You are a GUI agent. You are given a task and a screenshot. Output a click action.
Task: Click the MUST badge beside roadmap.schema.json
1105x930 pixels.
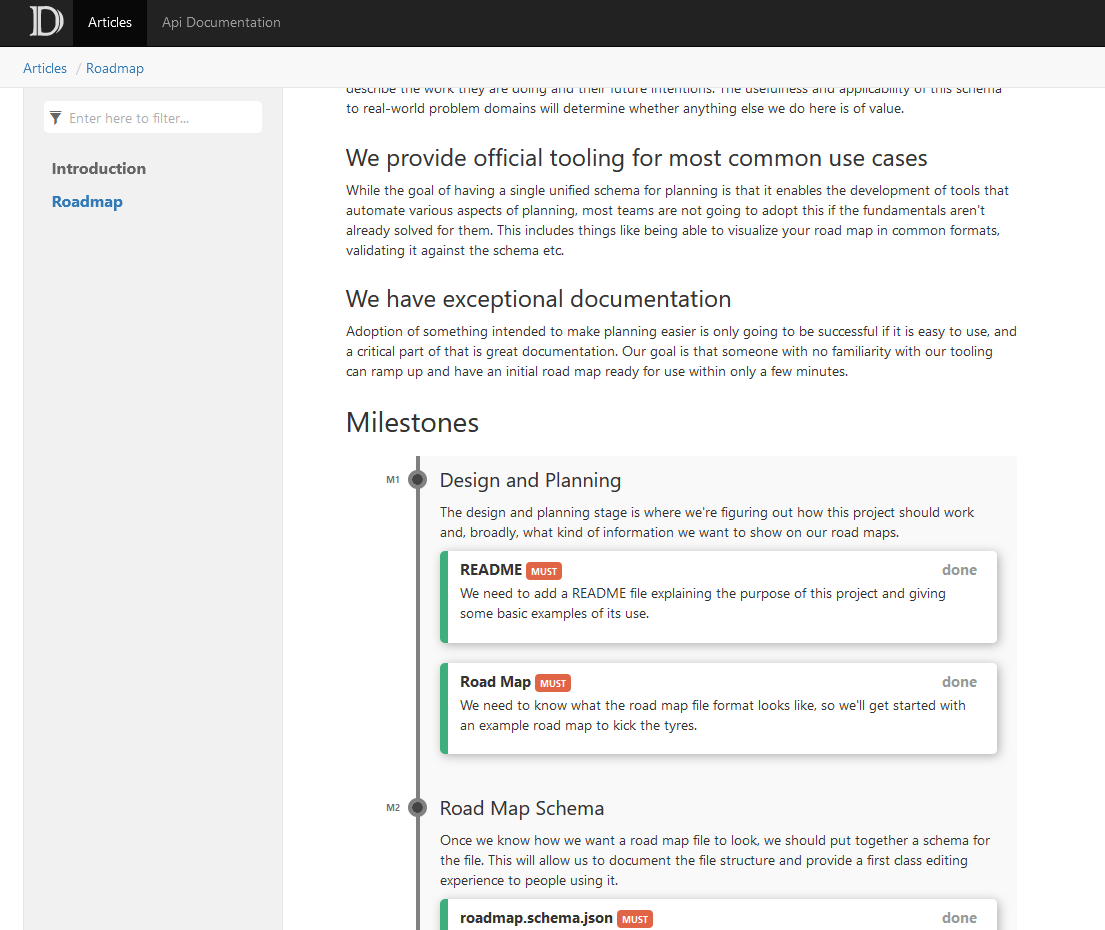(634, 918)
